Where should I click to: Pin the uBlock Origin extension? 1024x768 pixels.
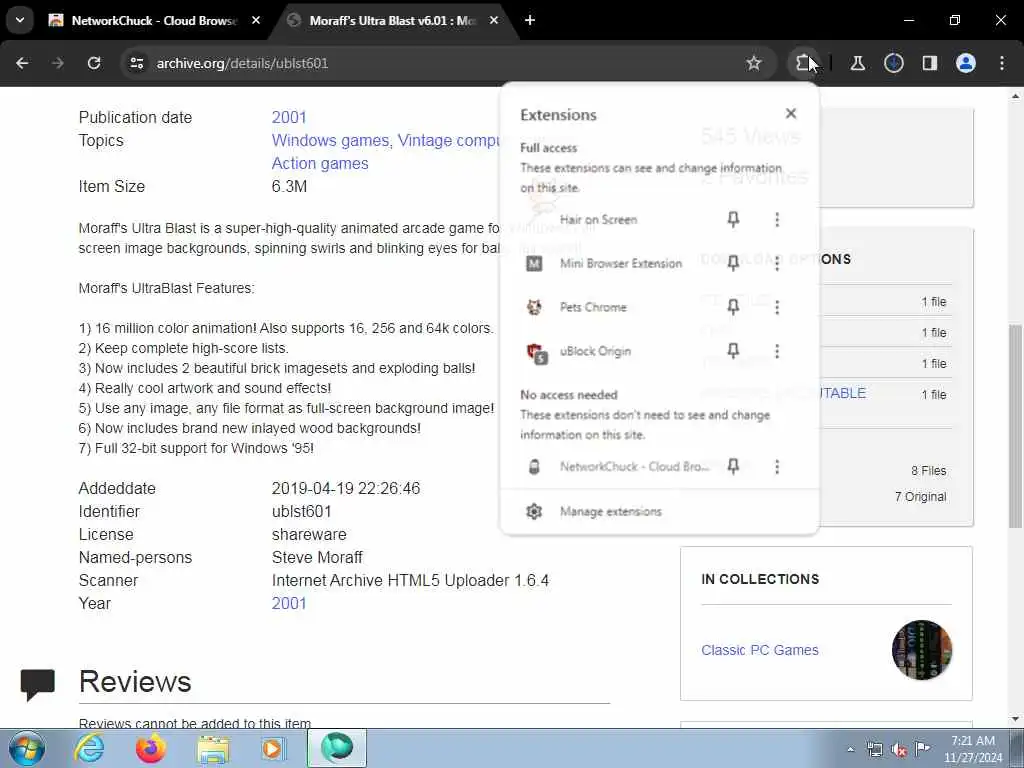click(x=733, y=351)
